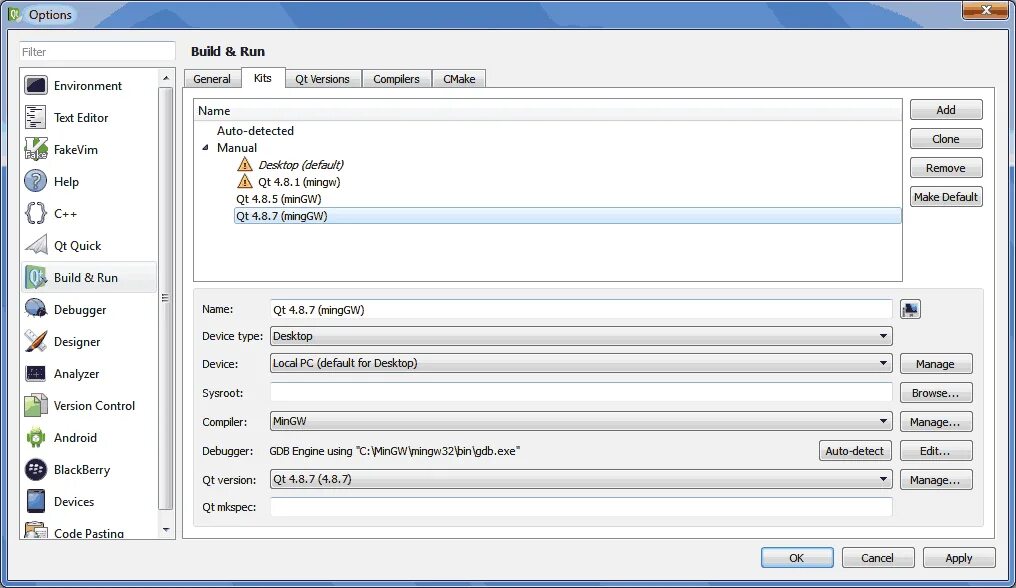Click the Name column header
Image resolution: width=1016 pixels, height=588 pixels.
tap(548, 110)
